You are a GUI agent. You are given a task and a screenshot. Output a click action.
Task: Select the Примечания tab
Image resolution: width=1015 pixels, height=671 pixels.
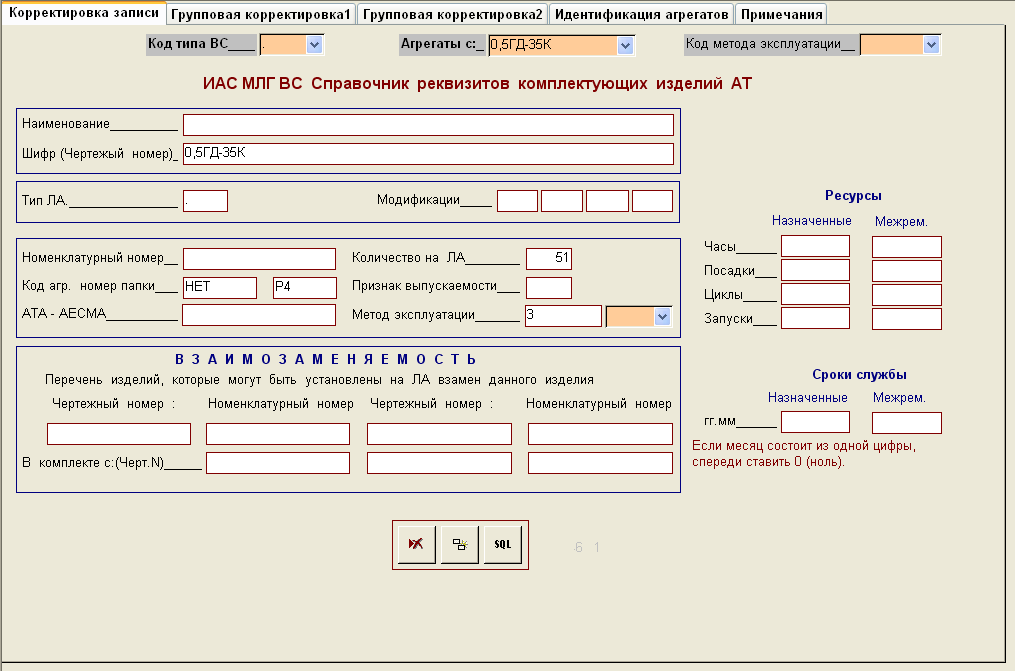(781, 14)
